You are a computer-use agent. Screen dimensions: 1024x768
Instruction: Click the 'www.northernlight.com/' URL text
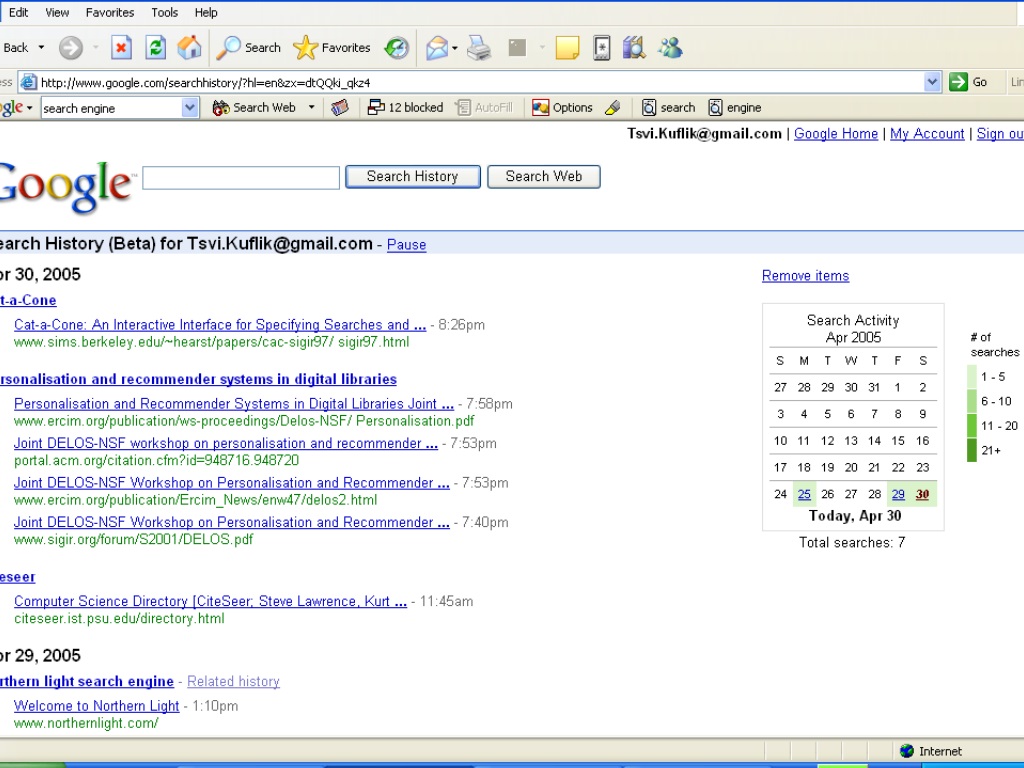pyautogui.click(x=86, y=724)
